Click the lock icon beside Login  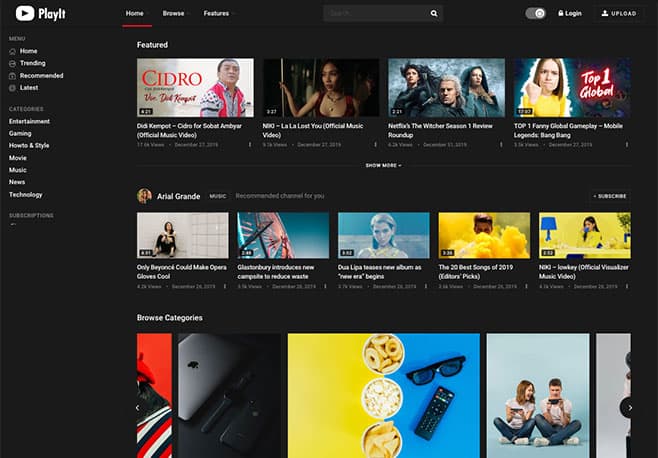pos(561,13)
